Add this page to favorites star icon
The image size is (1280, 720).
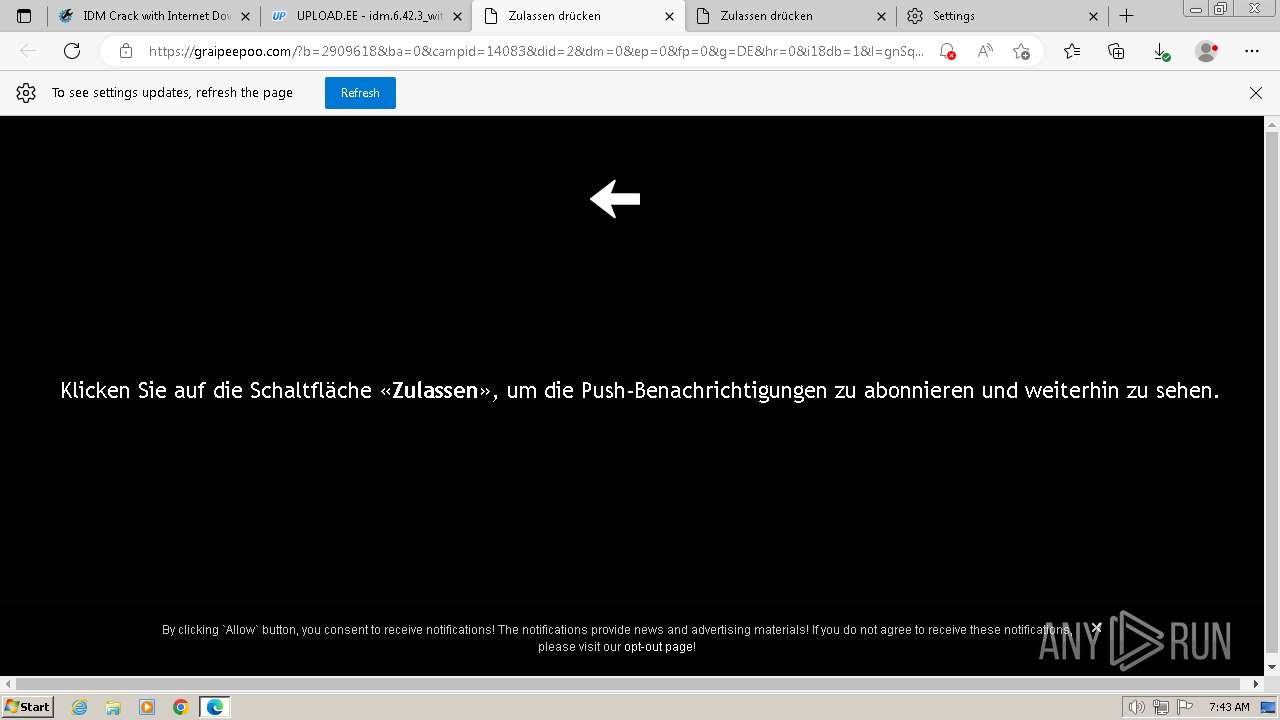coord(1021,51)
